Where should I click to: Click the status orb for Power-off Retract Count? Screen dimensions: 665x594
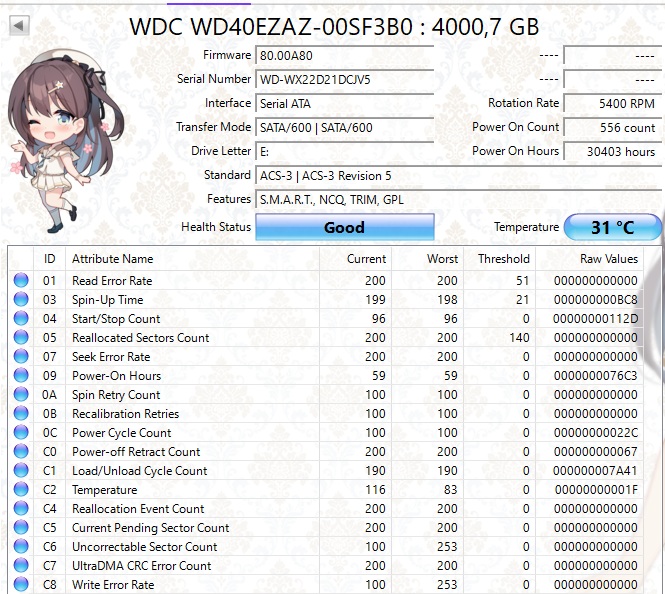pyautogui.click(x=21, y=451)
